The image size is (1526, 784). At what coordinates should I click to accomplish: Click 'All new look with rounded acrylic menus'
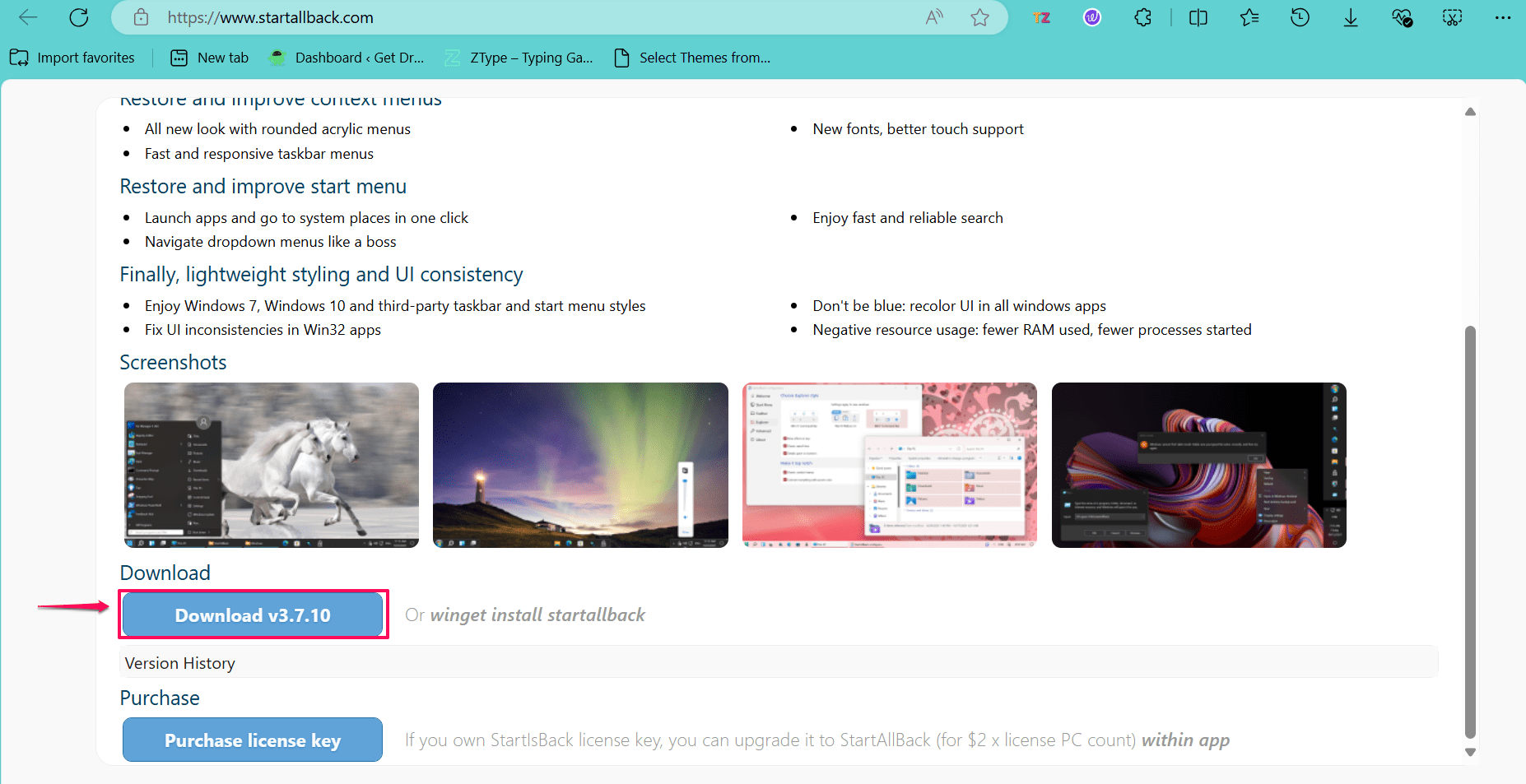(277, 129)
